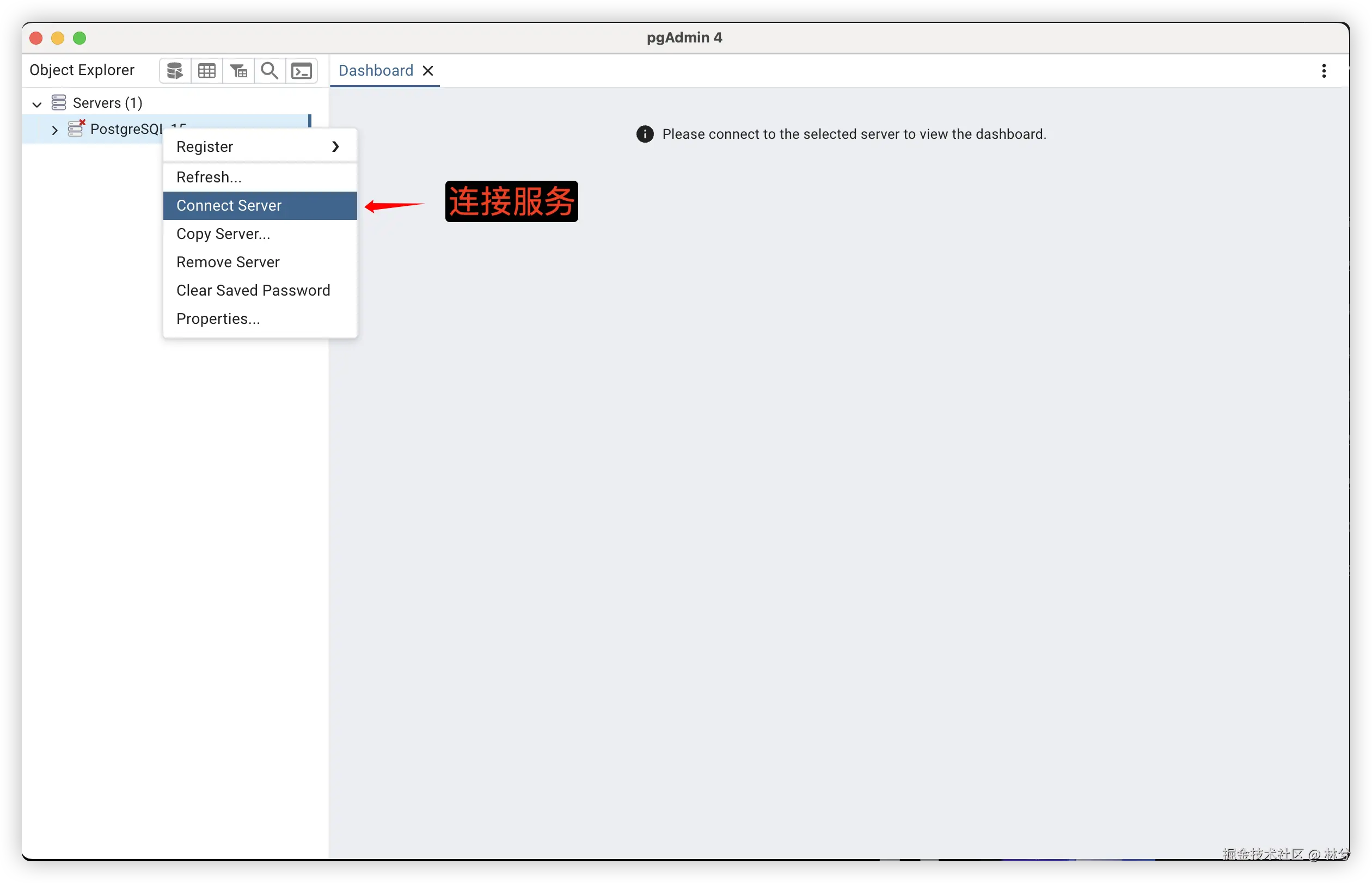Open the PSQL Tool terminal icon
Image resolution: width=1372 pixels, height=883 pixels.
(302, 71)
